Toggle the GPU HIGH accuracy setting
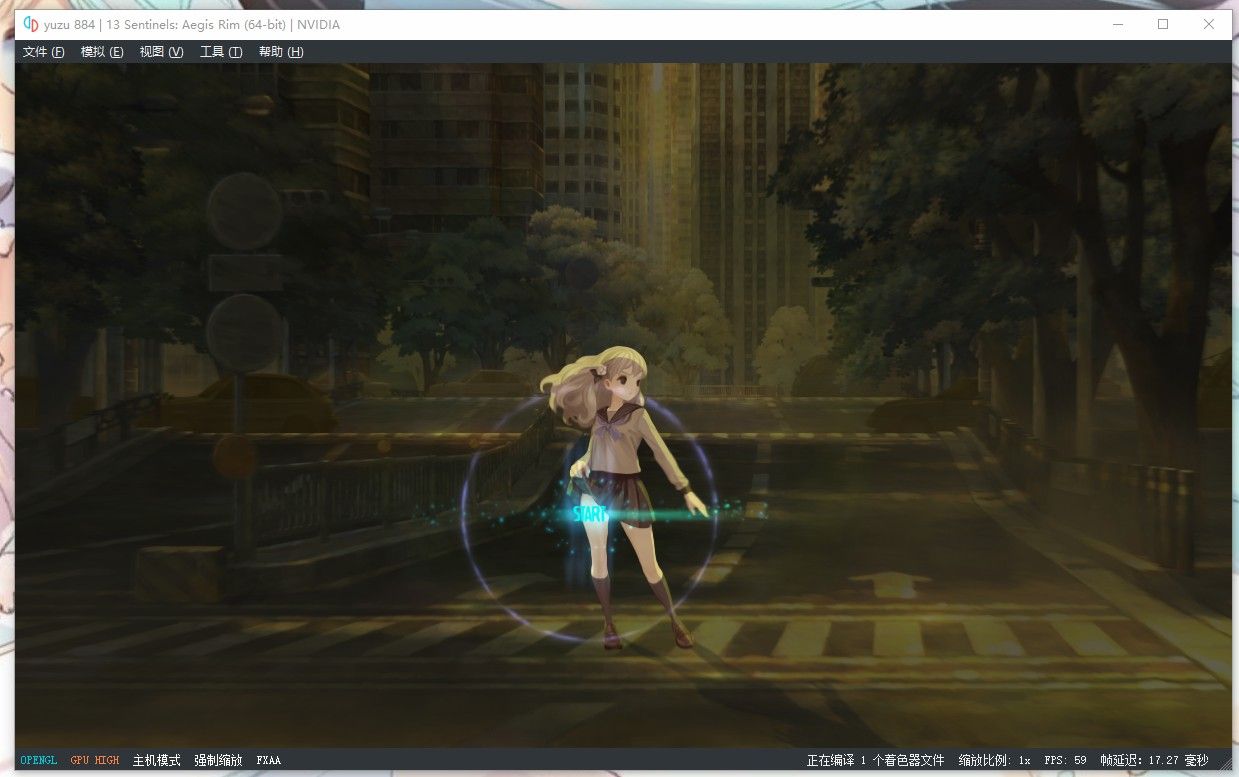 (x=94, y=761)
